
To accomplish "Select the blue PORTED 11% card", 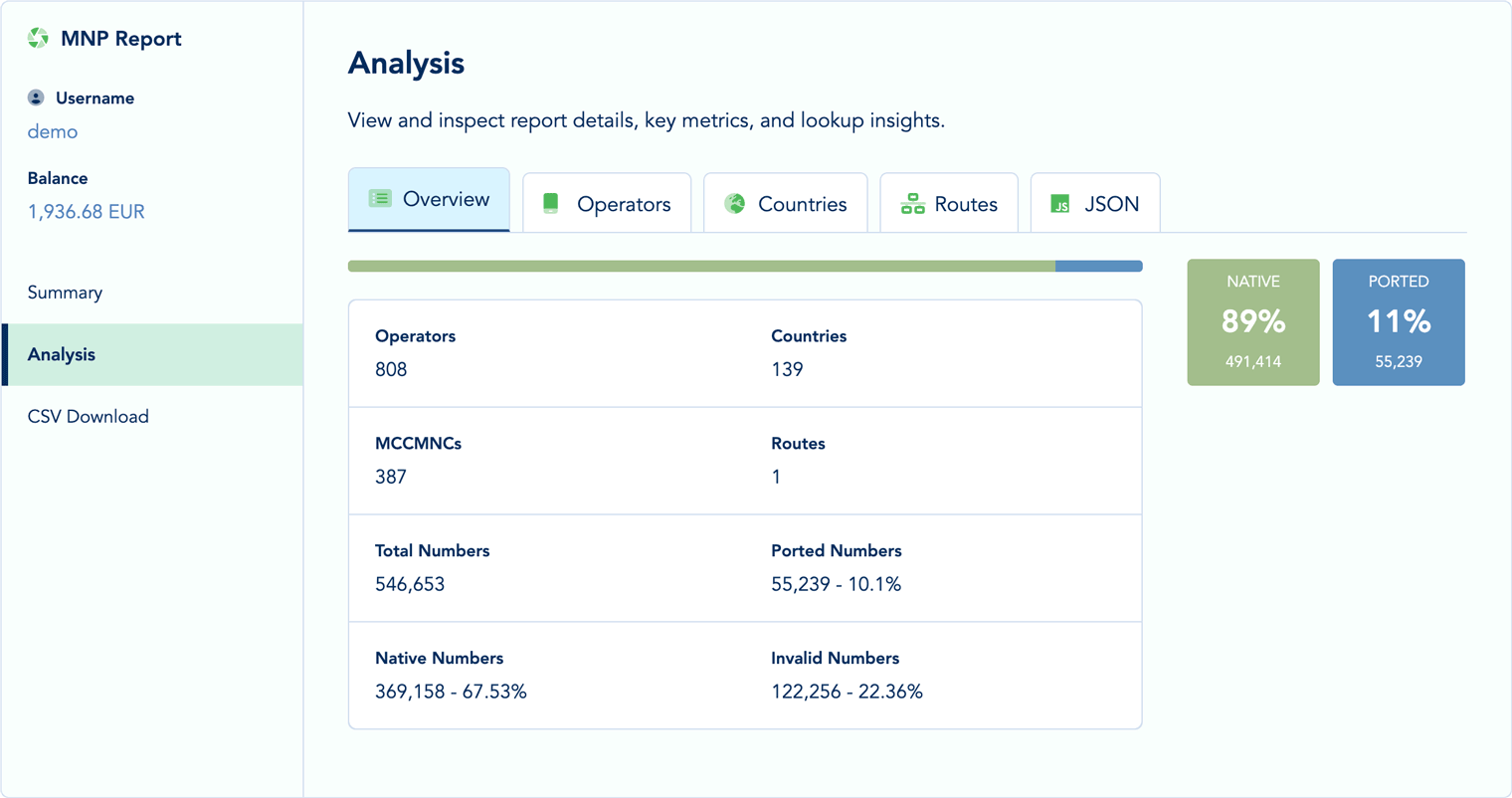I will click(1399, 321).
